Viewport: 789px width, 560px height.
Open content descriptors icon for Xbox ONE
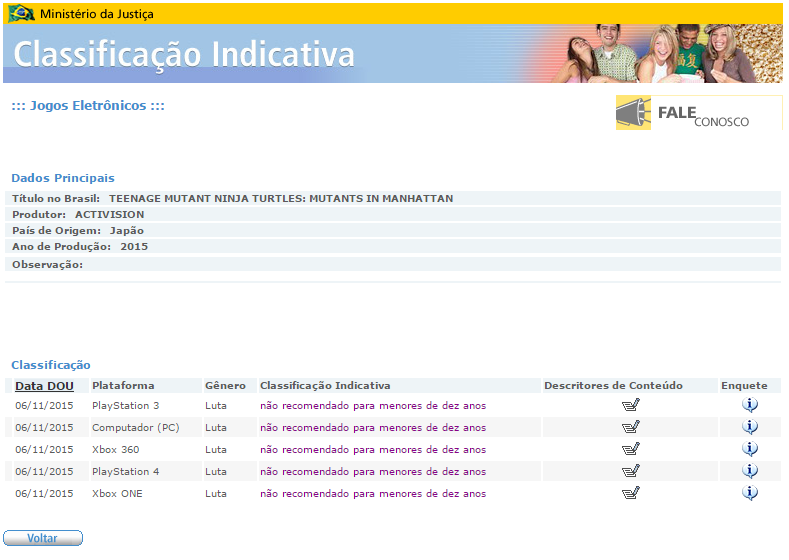tap(630, 493)
